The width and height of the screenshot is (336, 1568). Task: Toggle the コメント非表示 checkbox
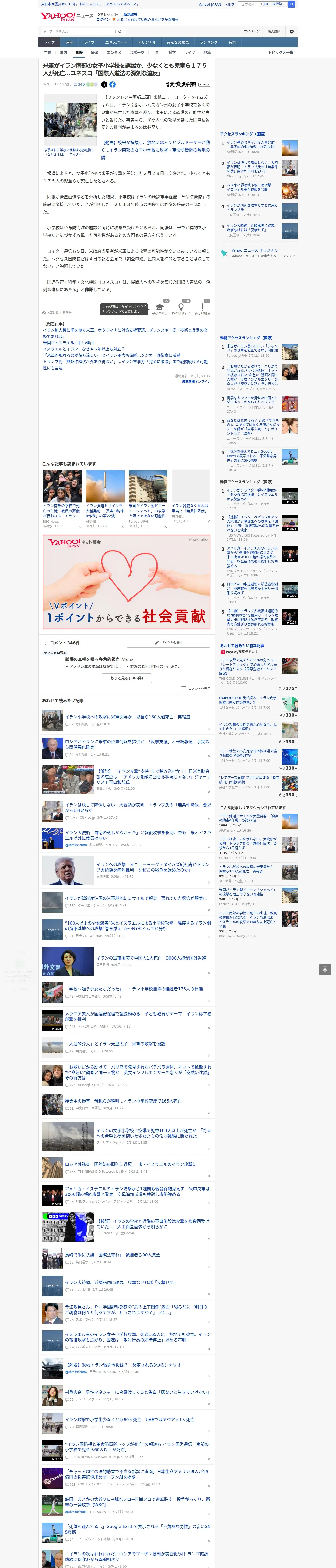point(183,689)
